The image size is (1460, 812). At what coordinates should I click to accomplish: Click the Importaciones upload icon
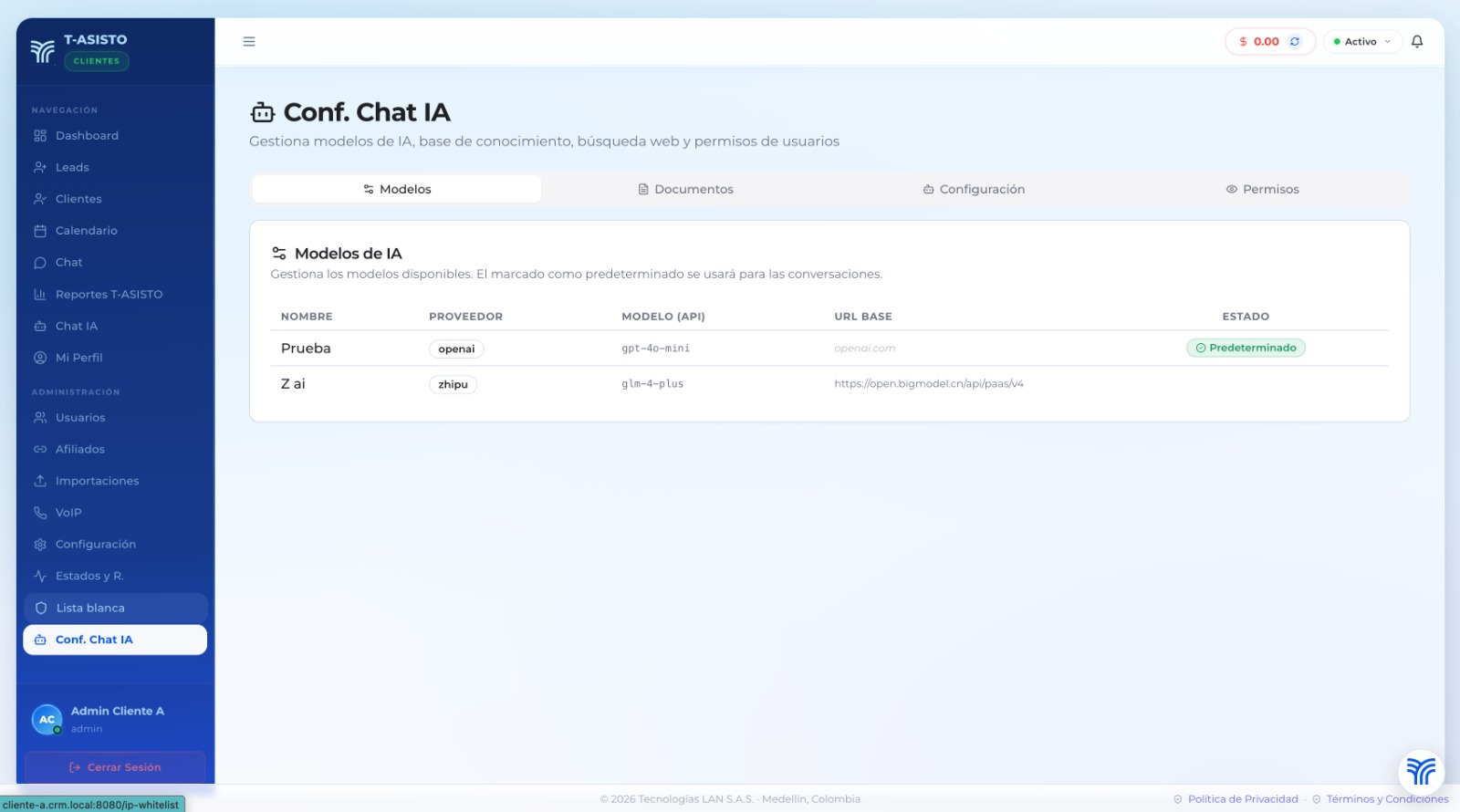tap(40, 481)
